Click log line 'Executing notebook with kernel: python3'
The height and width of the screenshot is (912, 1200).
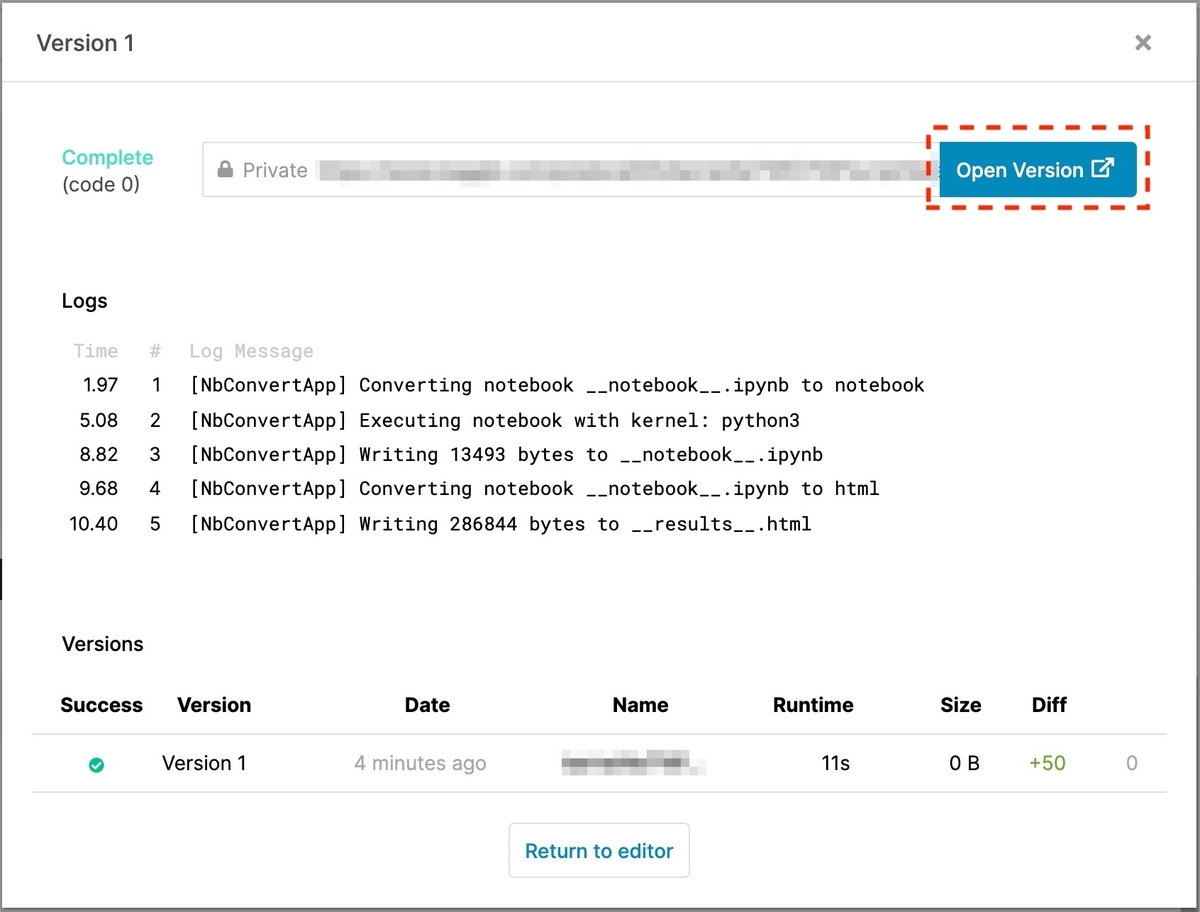tap(495, 420)
